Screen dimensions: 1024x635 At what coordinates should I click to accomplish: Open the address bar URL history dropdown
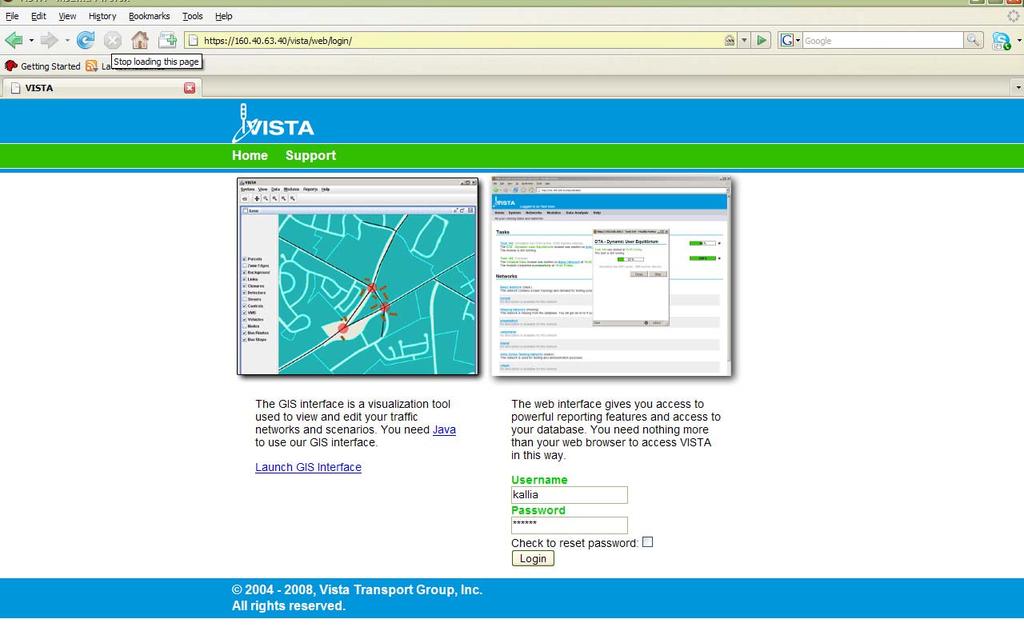click(x=744, y=41)
